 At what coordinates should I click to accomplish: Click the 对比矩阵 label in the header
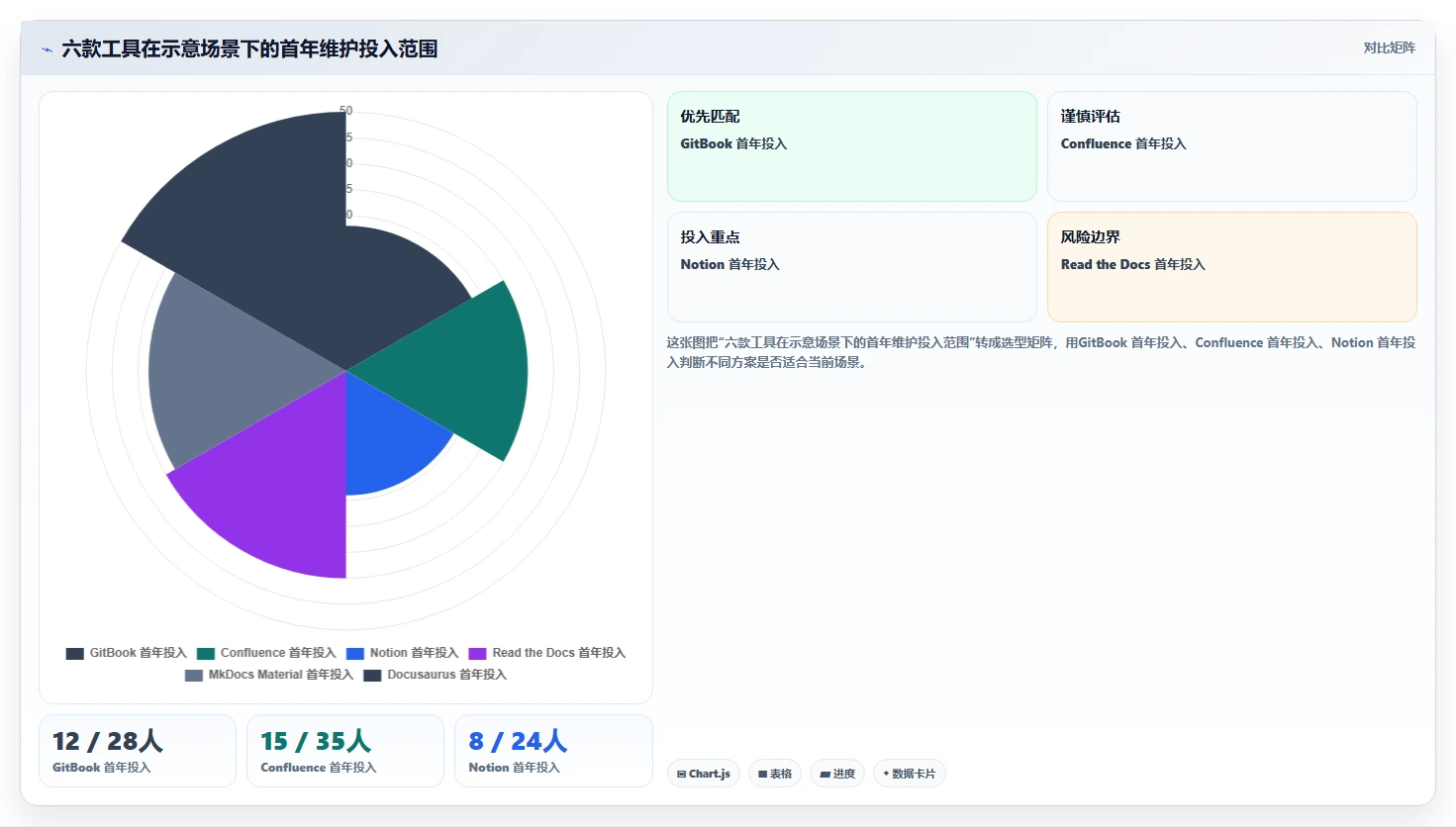click(x=1389, y=47)
